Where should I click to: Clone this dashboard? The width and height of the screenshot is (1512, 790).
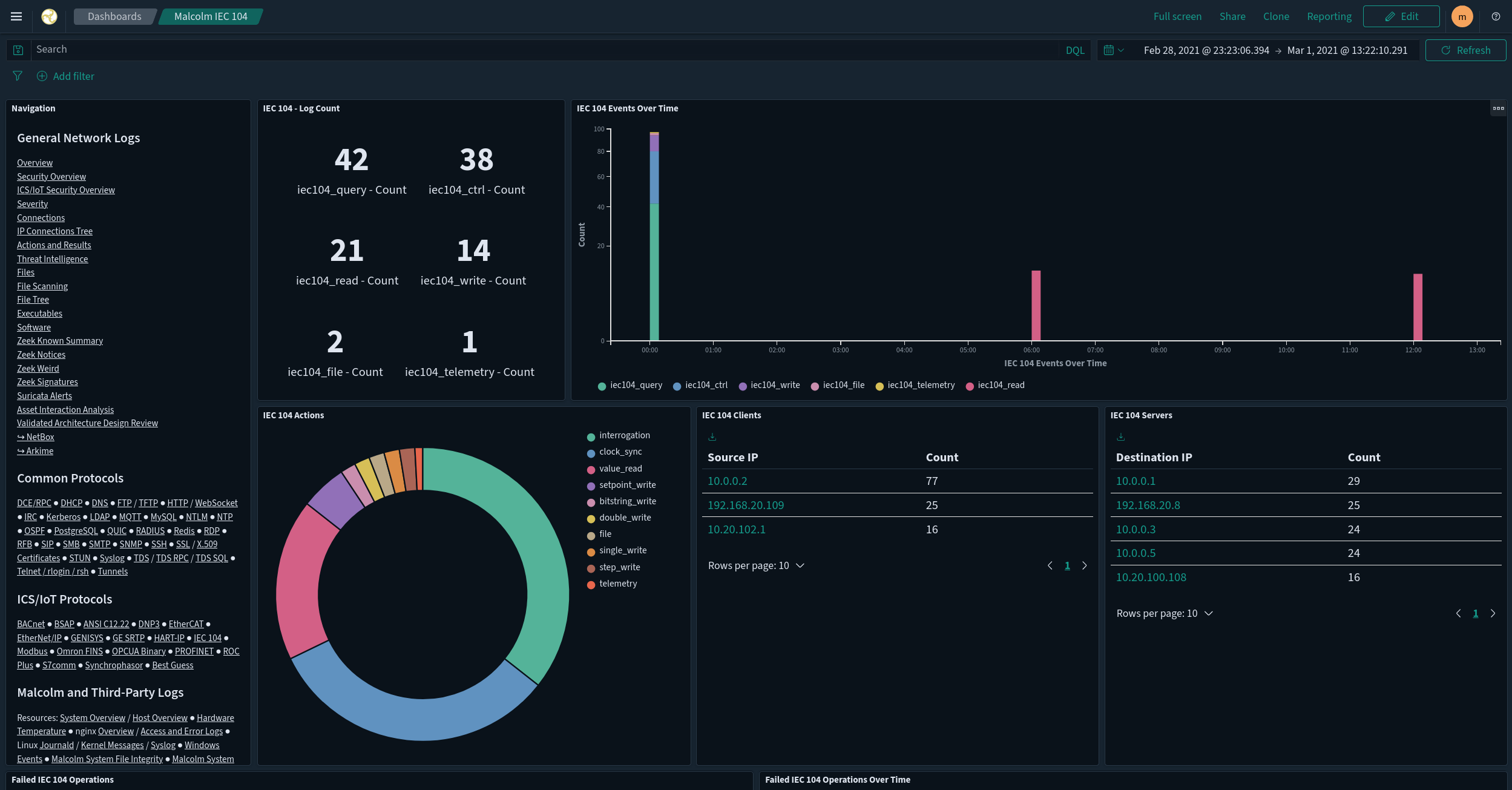pyautogui.click(x=1276, y=16)
